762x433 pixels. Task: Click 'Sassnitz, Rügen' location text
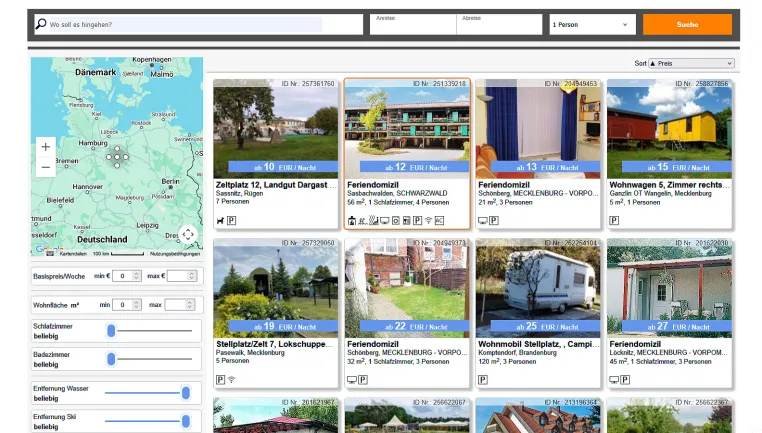point(240,193)
